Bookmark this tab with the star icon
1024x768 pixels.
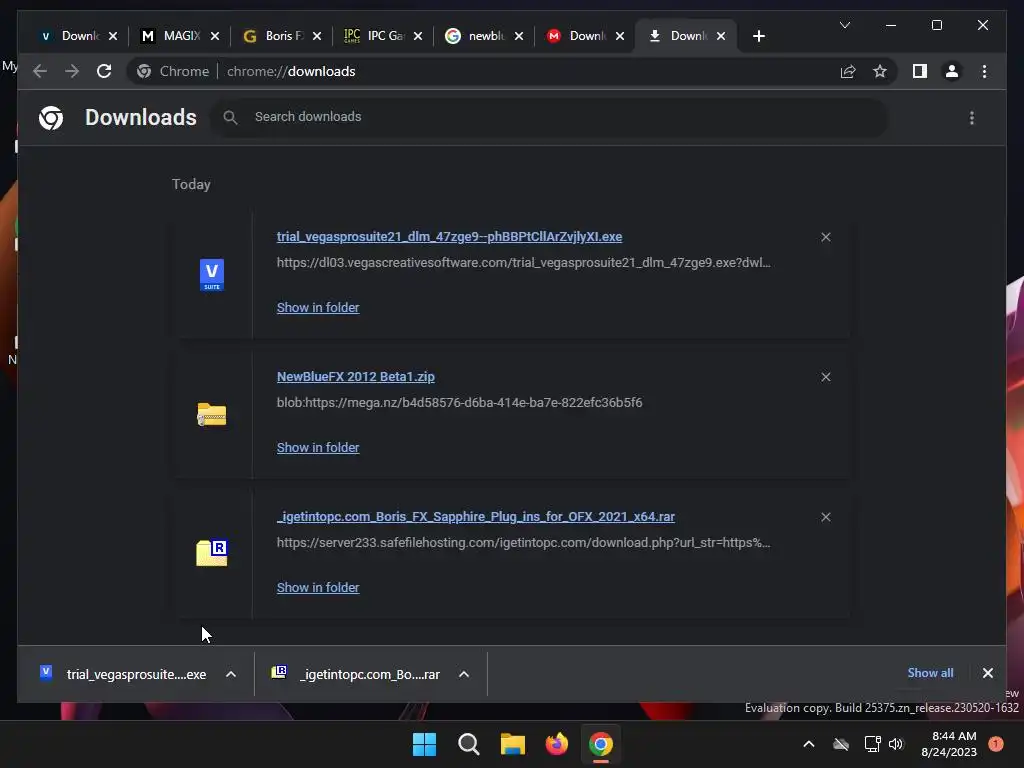coord(880,71)
